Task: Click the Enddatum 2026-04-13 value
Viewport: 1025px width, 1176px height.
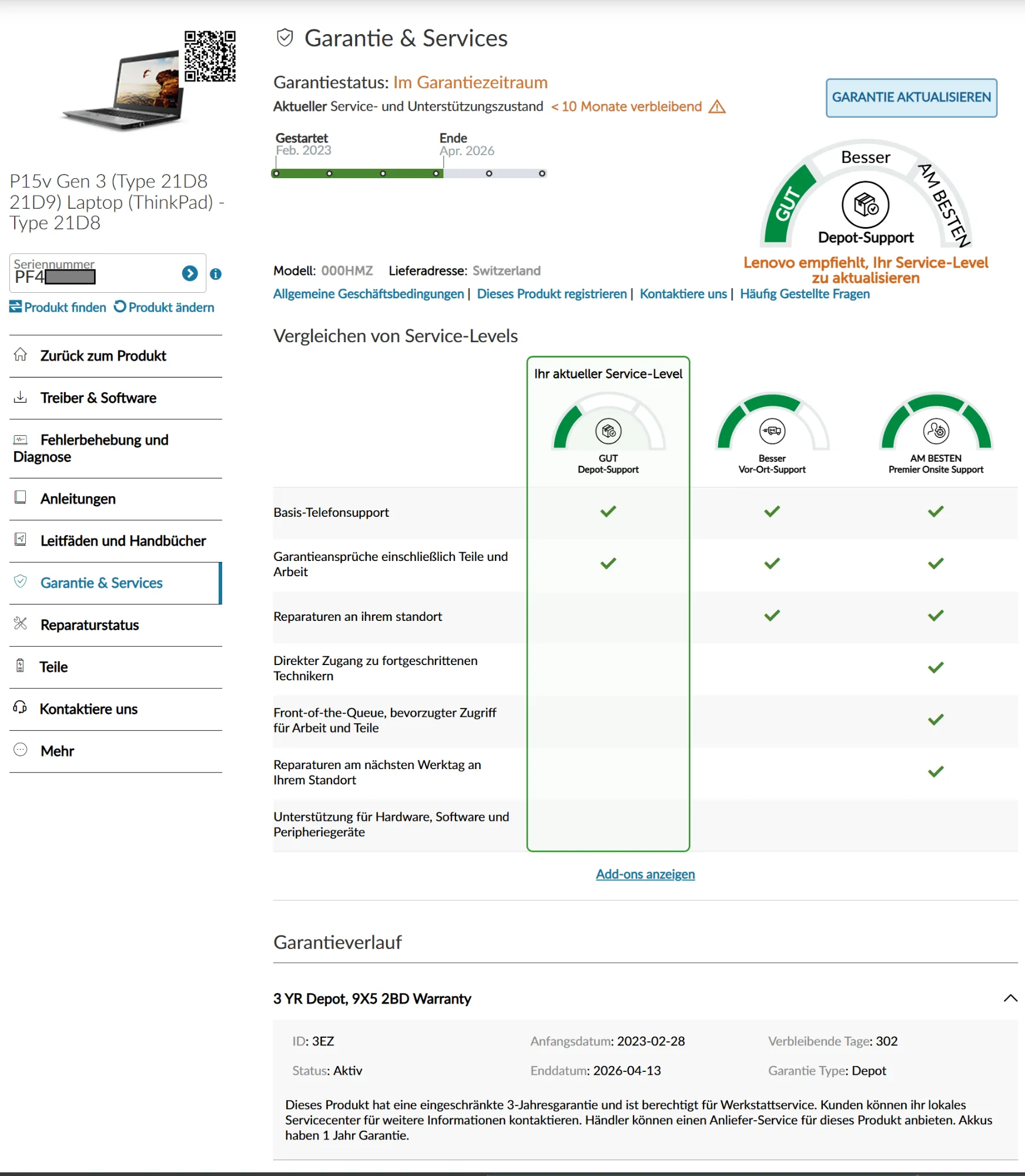Action: pos(627,1071)
